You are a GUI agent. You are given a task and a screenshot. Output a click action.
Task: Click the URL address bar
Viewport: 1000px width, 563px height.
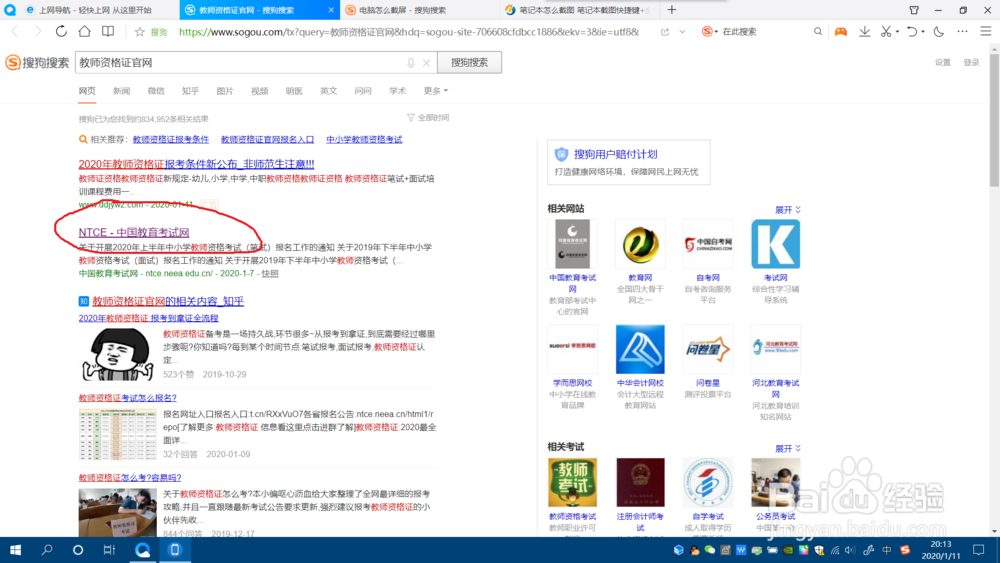pos(408,31)
